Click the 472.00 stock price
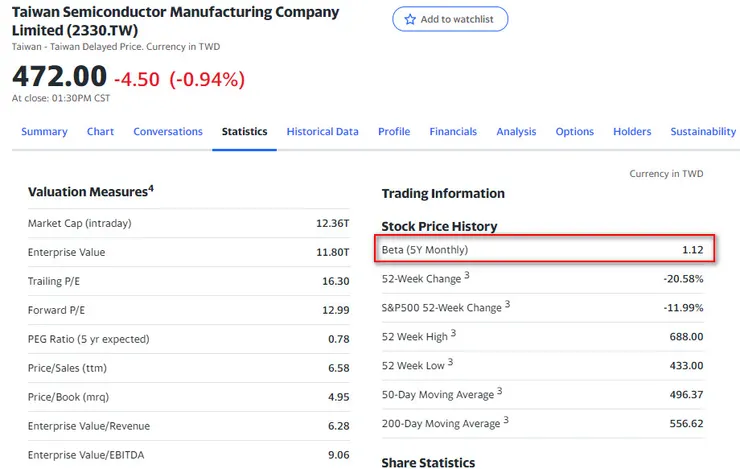The image size is (740, 469). (x=59, y=77)
